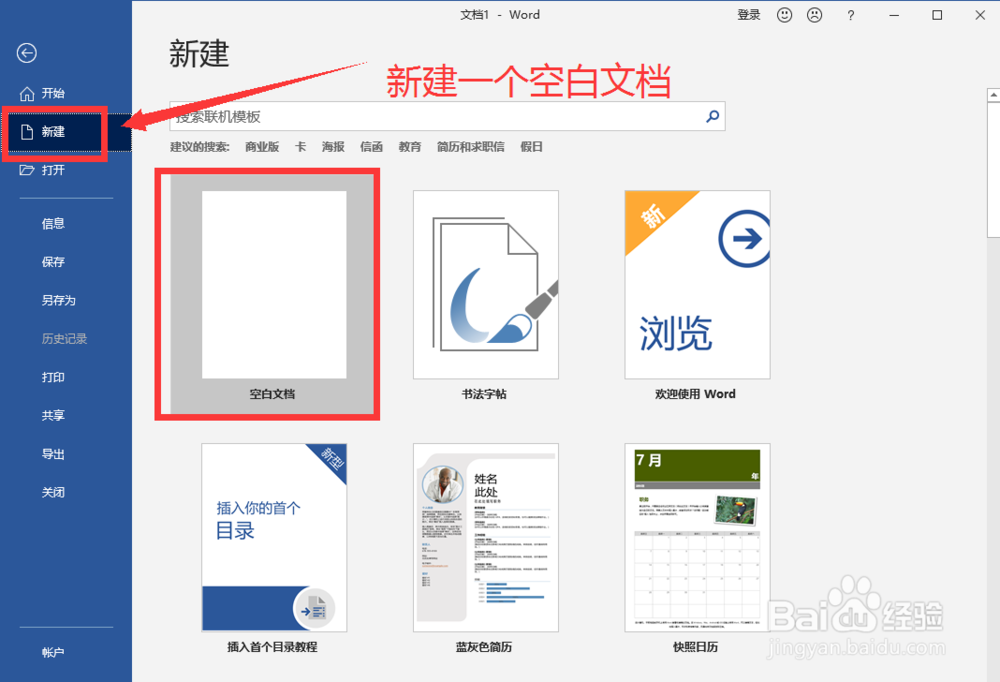Send a smile feedback face icon

pyautogui.click(x=784, y=15)
